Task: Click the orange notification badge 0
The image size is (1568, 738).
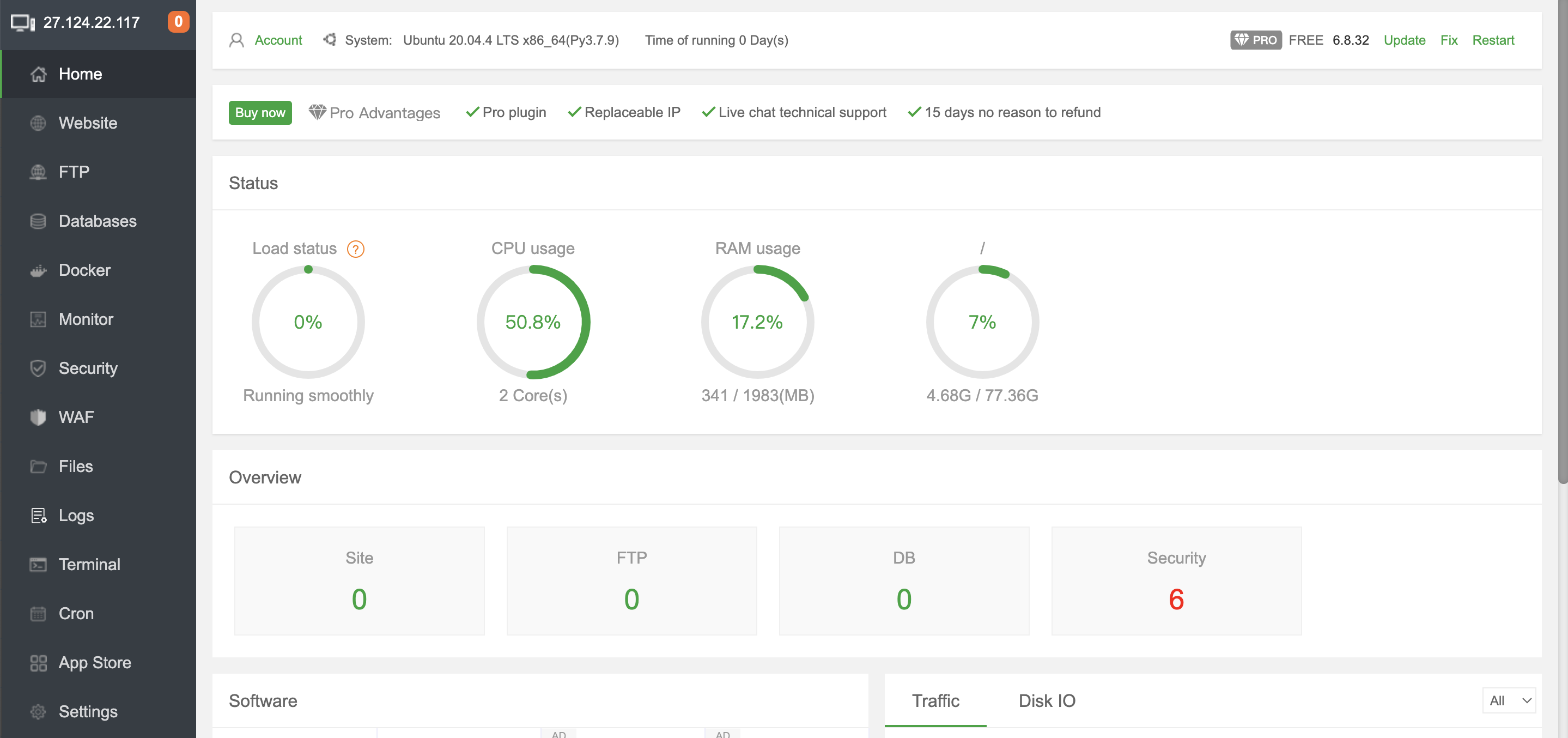Action: pos(178,22)
